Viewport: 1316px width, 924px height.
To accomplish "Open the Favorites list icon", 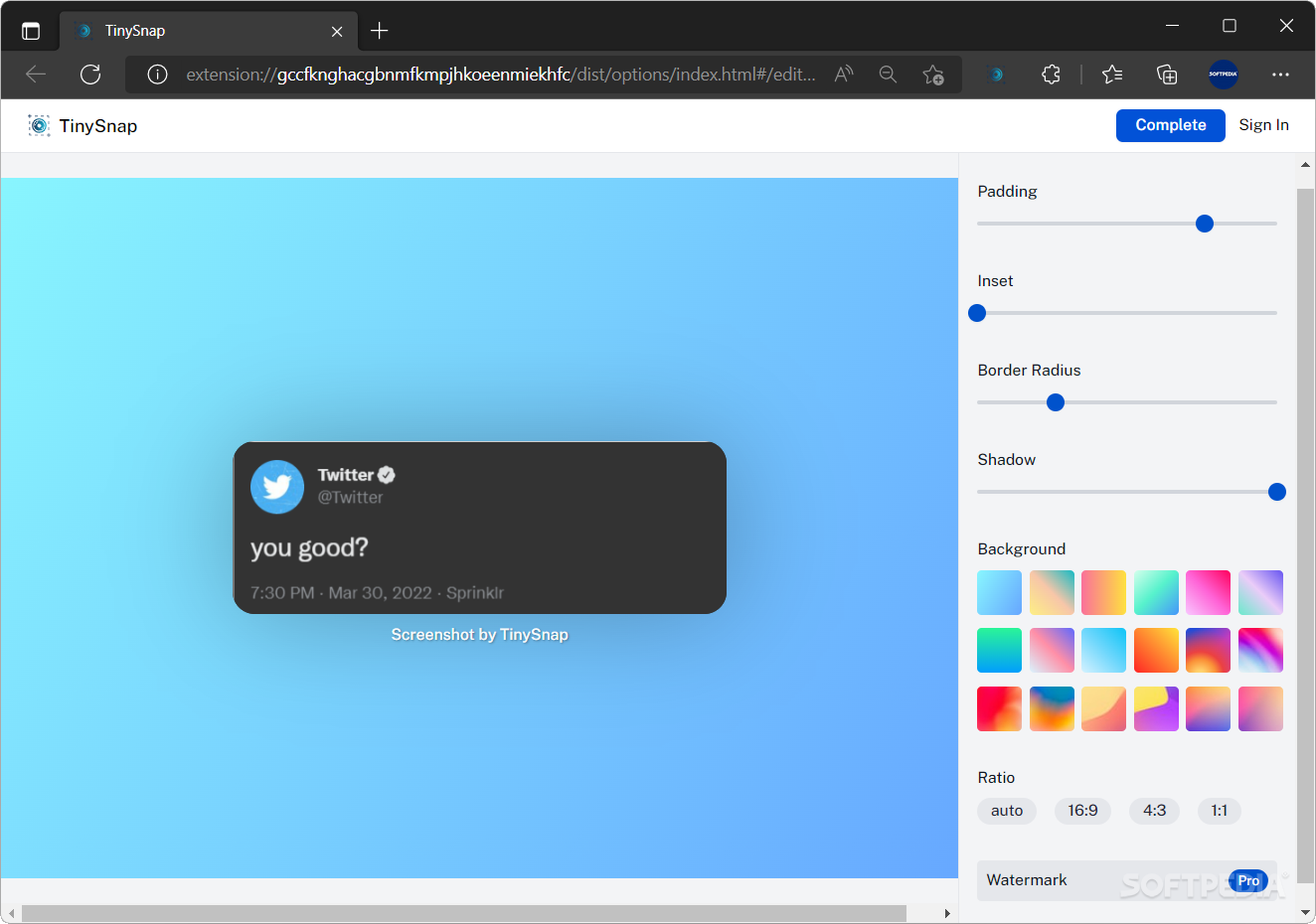I will tap(1112, 75).
